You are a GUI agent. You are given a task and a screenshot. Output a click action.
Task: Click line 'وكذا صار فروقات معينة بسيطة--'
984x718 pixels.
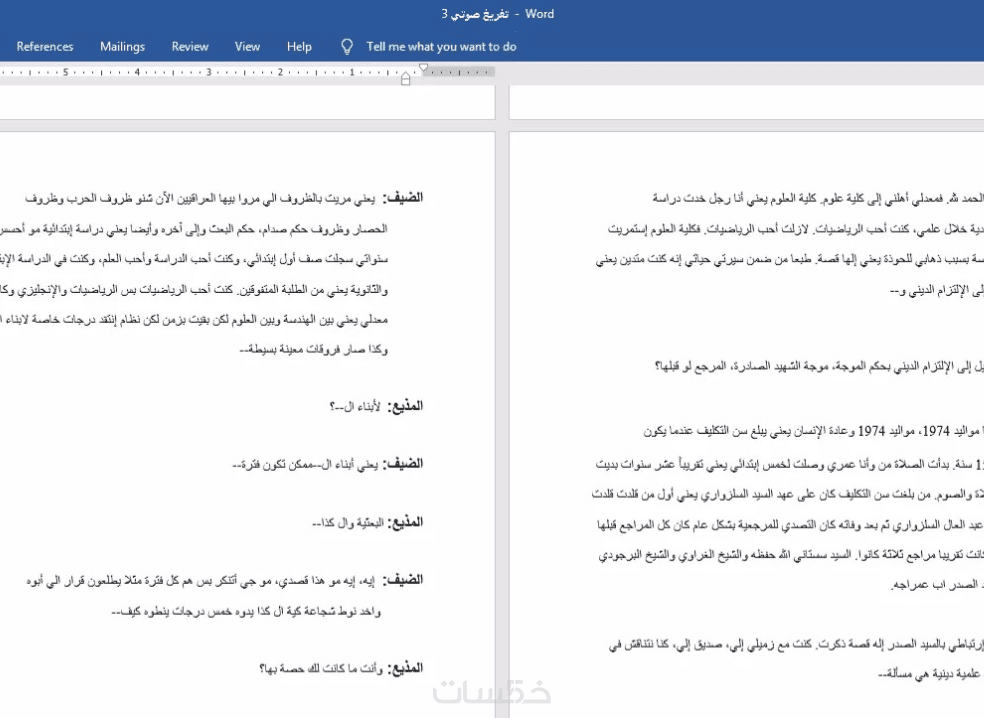tap(314, 350)
